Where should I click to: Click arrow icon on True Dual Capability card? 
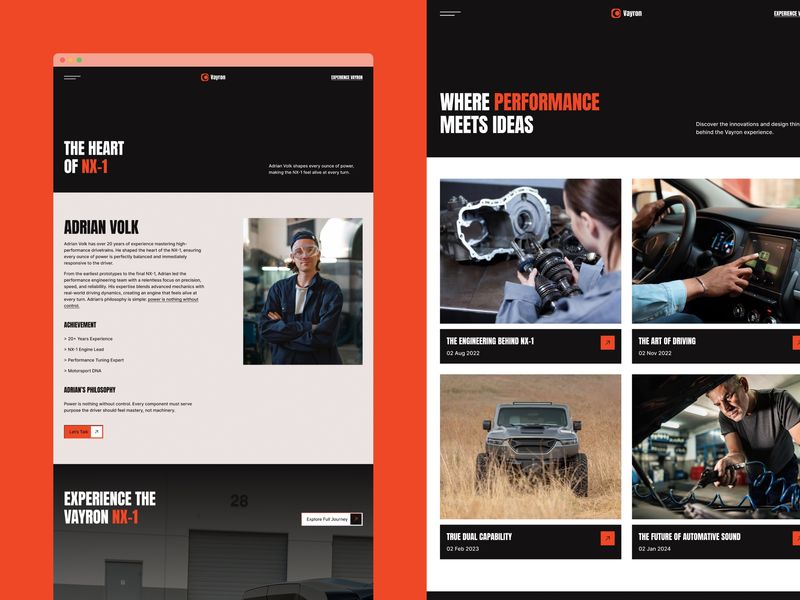click(x=607, y=538)
